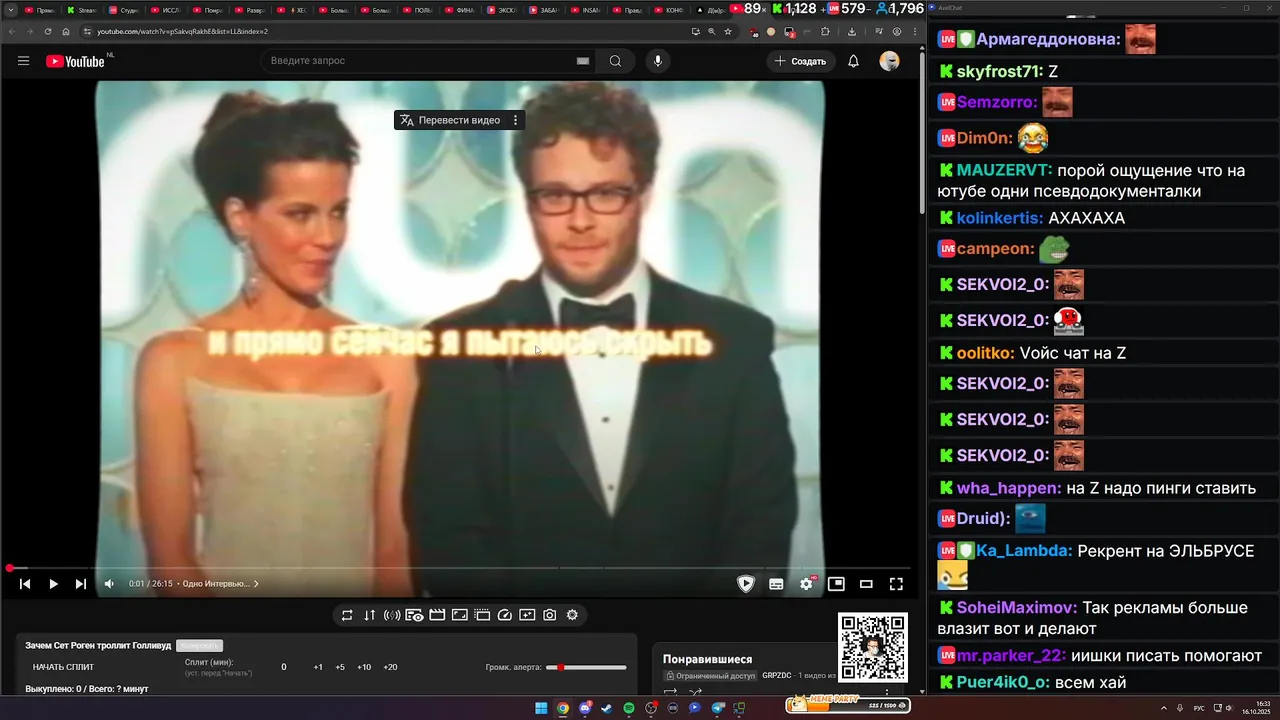Open on-screen keyboard icon in search box
The image size is (1280, 720).
tap(583, 61)
